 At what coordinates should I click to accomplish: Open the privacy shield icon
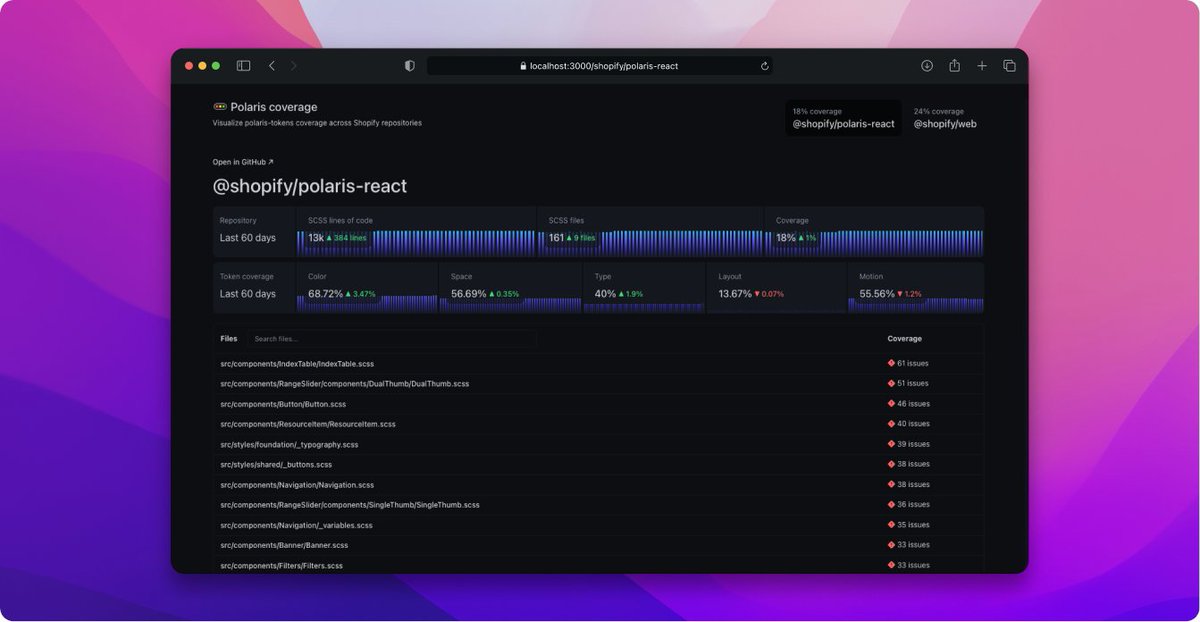point(409,66)
